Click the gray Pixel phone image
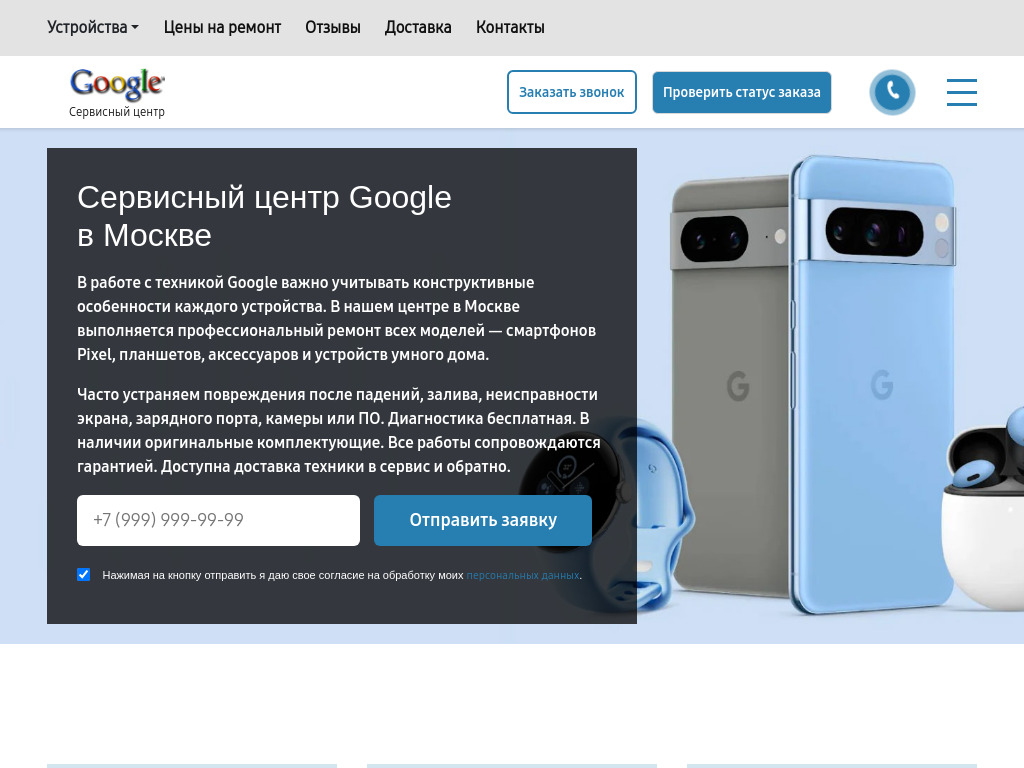This screenshot has width=1024, height=768. 730,385
